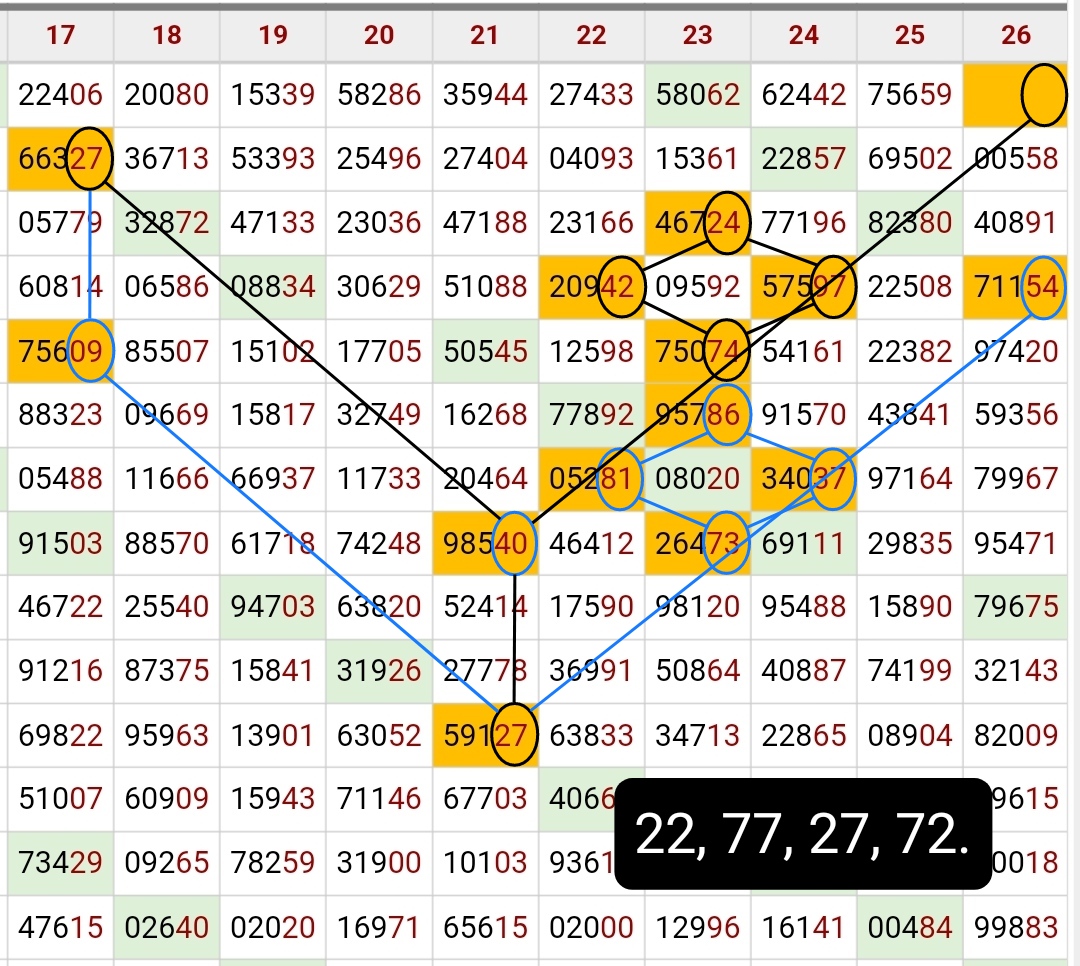The height and width of the screenshot is (966, 1080).
Task: Click the cell containing 23036
Action: click(x=379, y=223)
